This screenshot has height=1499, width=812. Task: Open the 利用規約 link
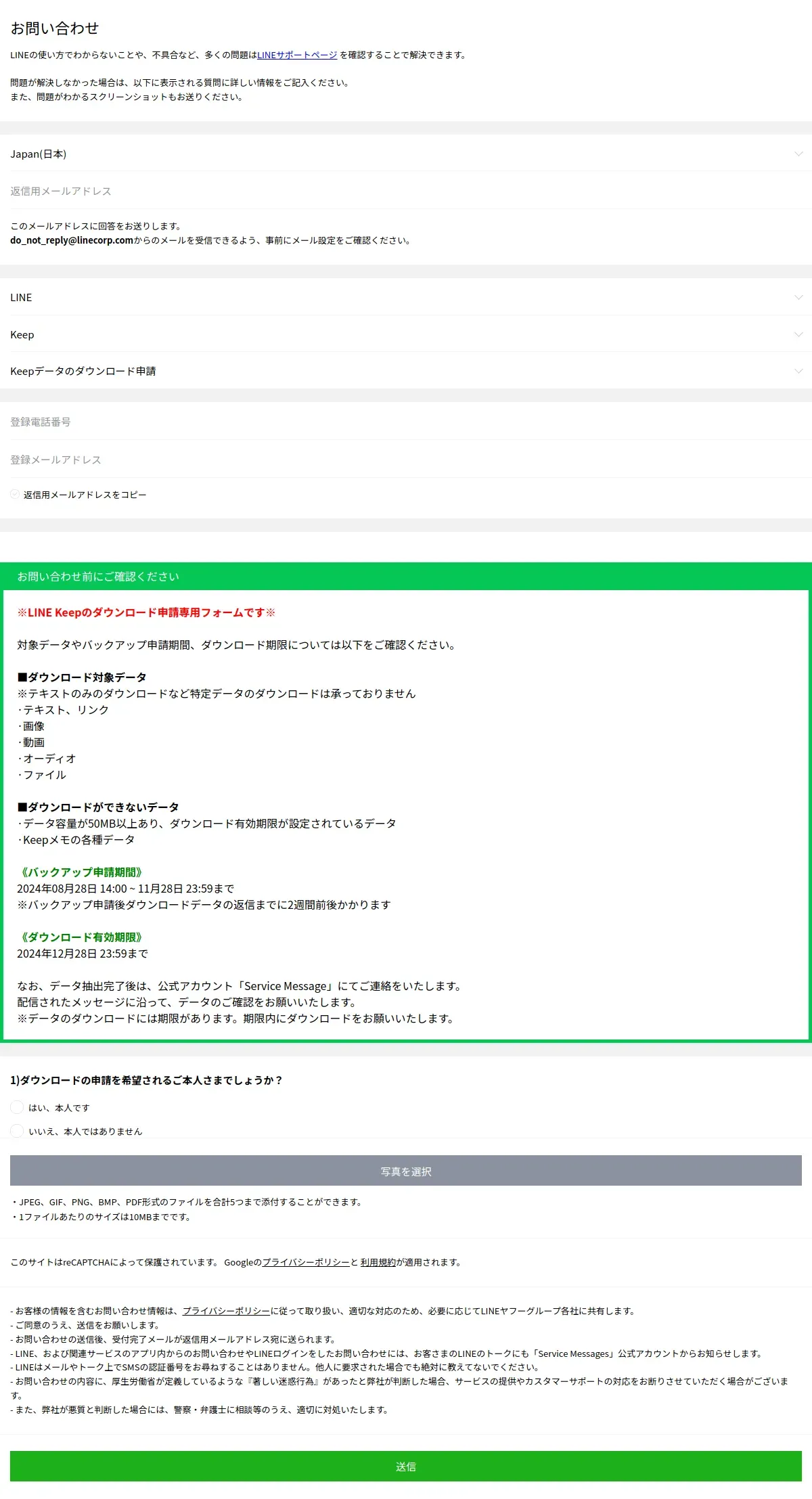click(x=378, y=1262)
